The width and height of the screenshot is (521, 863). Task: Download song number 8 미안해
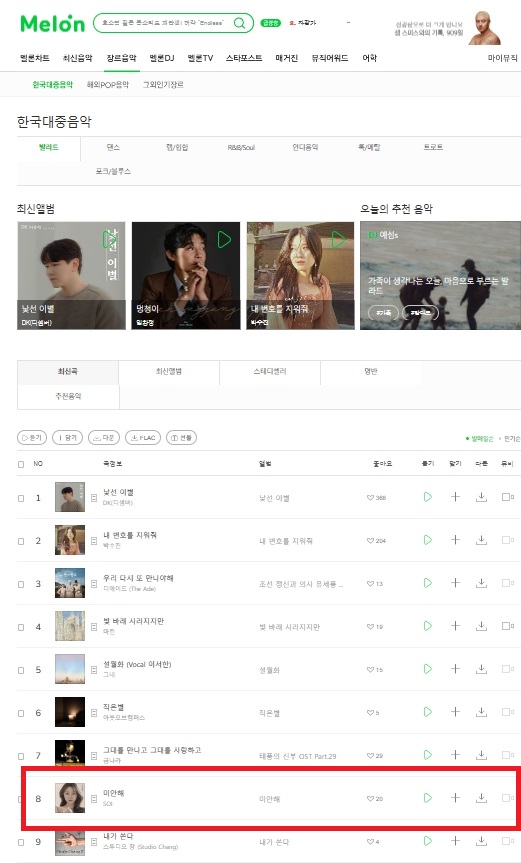click(481, 798)
